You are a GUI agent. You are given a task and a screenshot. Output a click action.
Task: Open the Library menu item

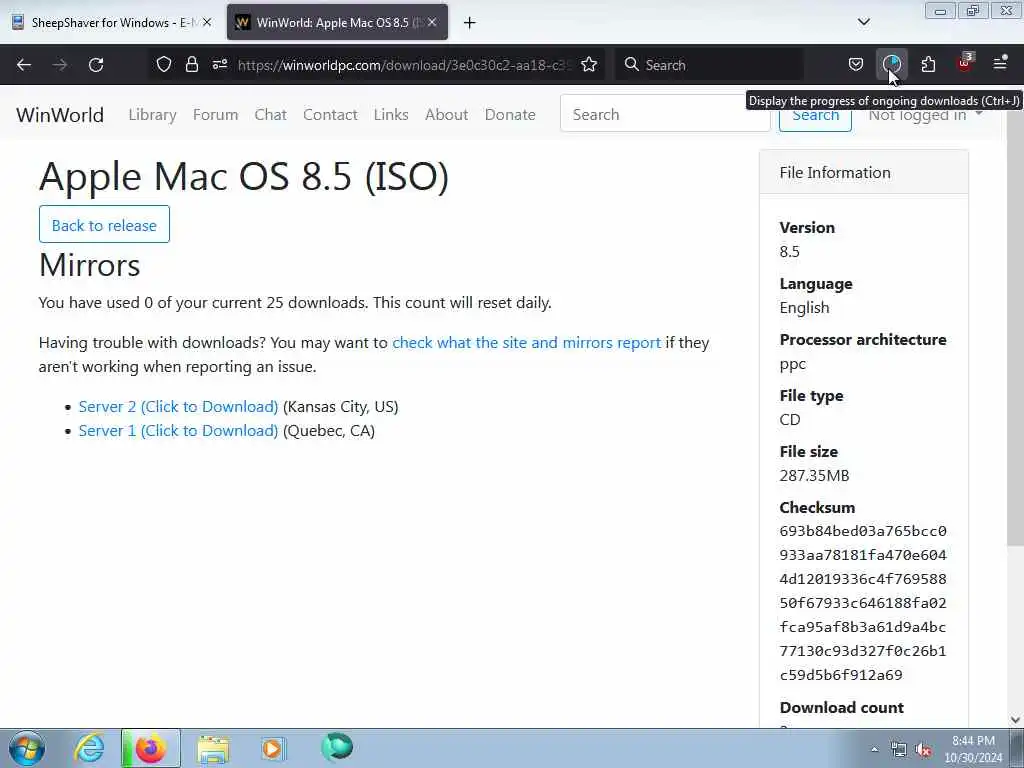click(152, 115)
